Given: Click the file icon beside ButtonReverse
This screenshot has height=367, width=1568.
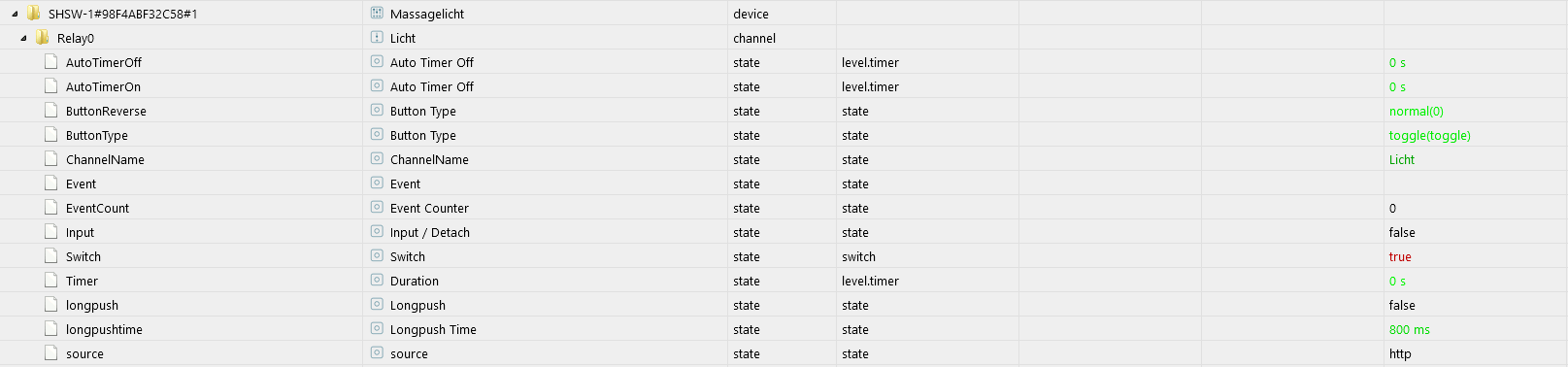Looking at the screenshot, I should click(x=51, y=111).
